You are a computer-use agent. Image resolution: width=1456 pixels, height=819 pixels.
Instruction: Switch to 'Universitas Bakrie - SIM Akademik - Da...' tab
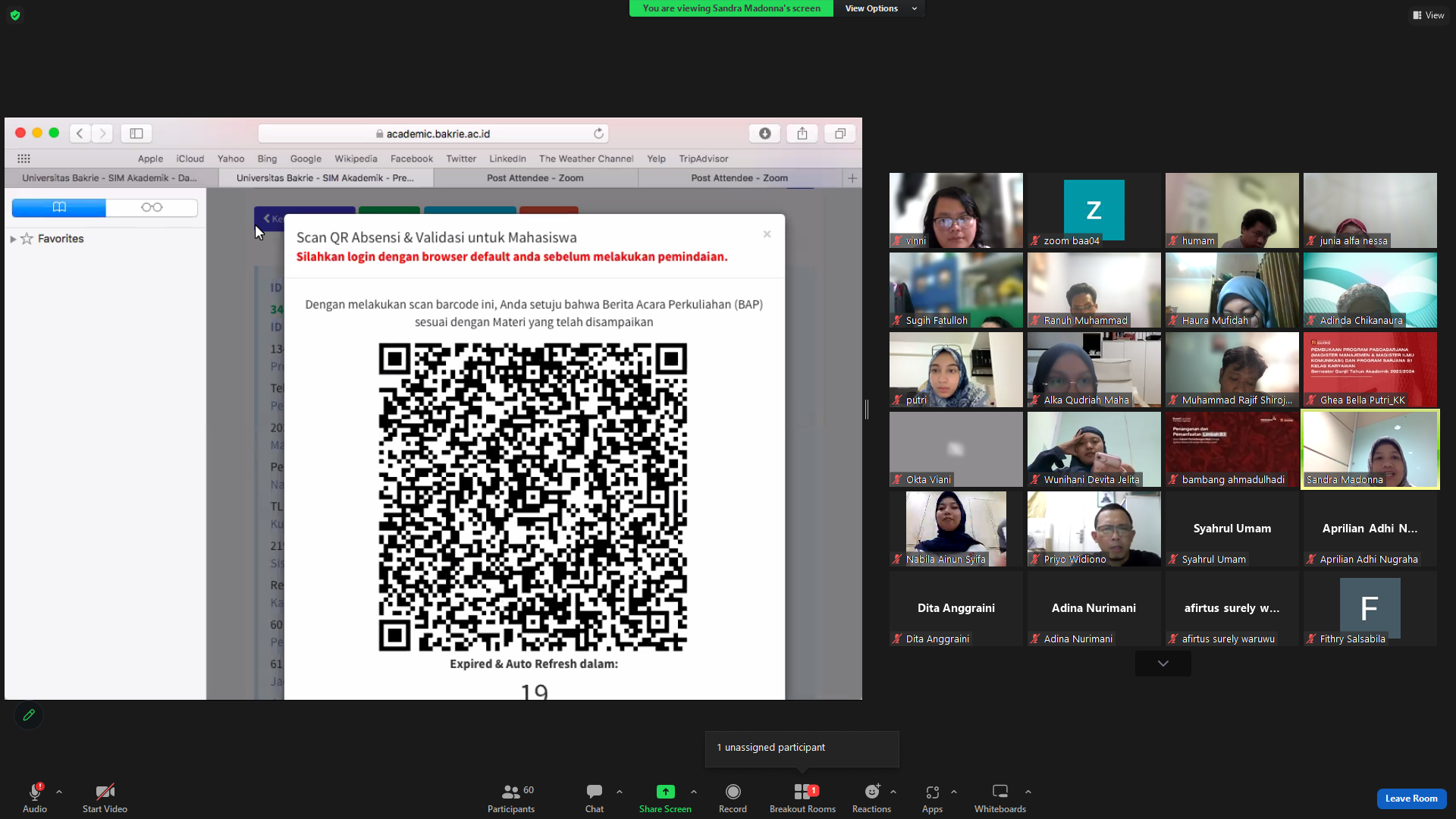click(111, 178)
